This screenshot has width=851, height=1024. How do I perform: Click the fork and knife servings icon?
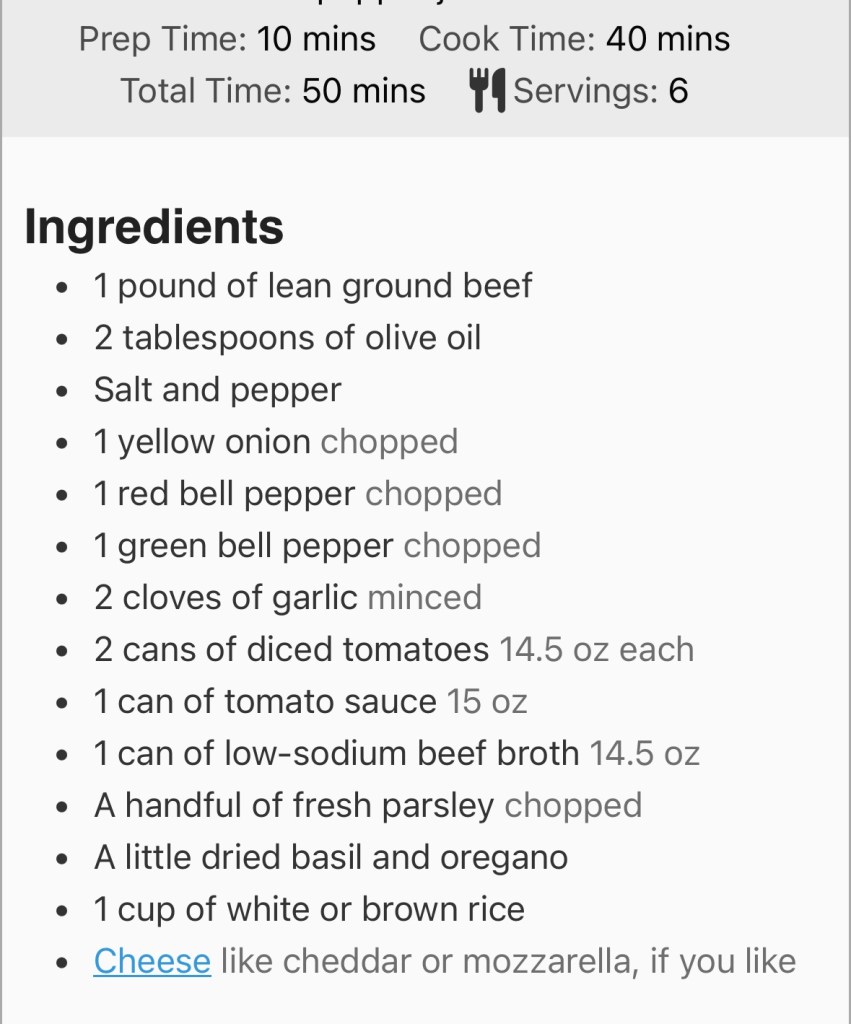[x=487, y=91]
